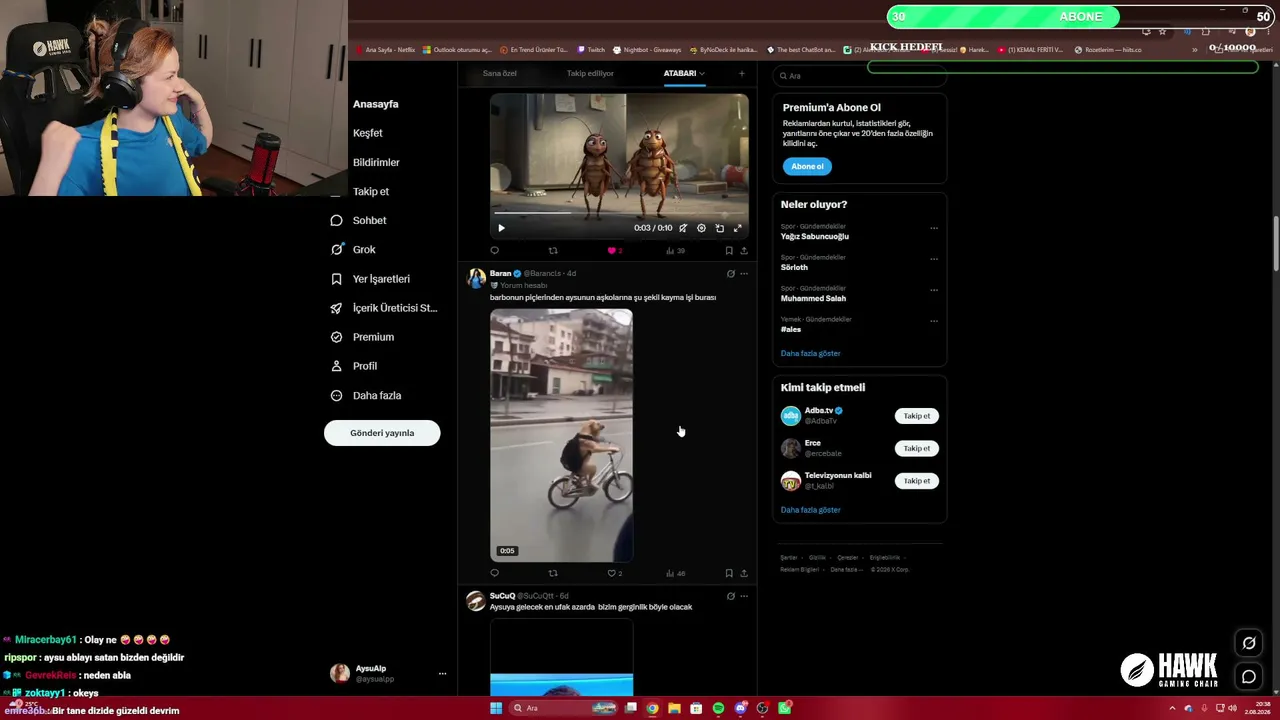Open Keşfet in sidebar
This screenshot has width=1280, height=720.
click(368, 133)
